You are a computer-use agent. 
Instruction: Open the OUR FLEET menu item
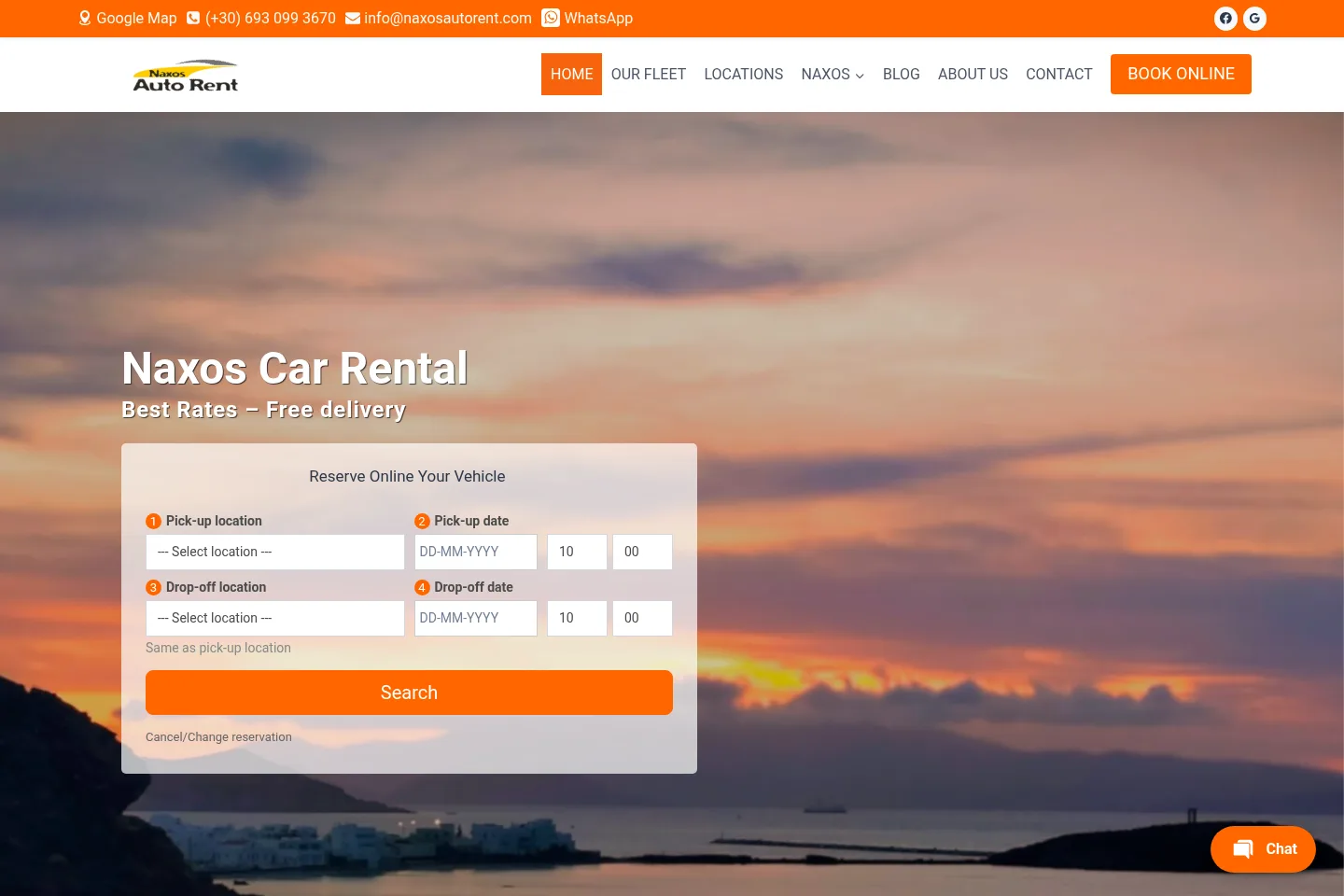pyautogui.click(x=649, y=74)
